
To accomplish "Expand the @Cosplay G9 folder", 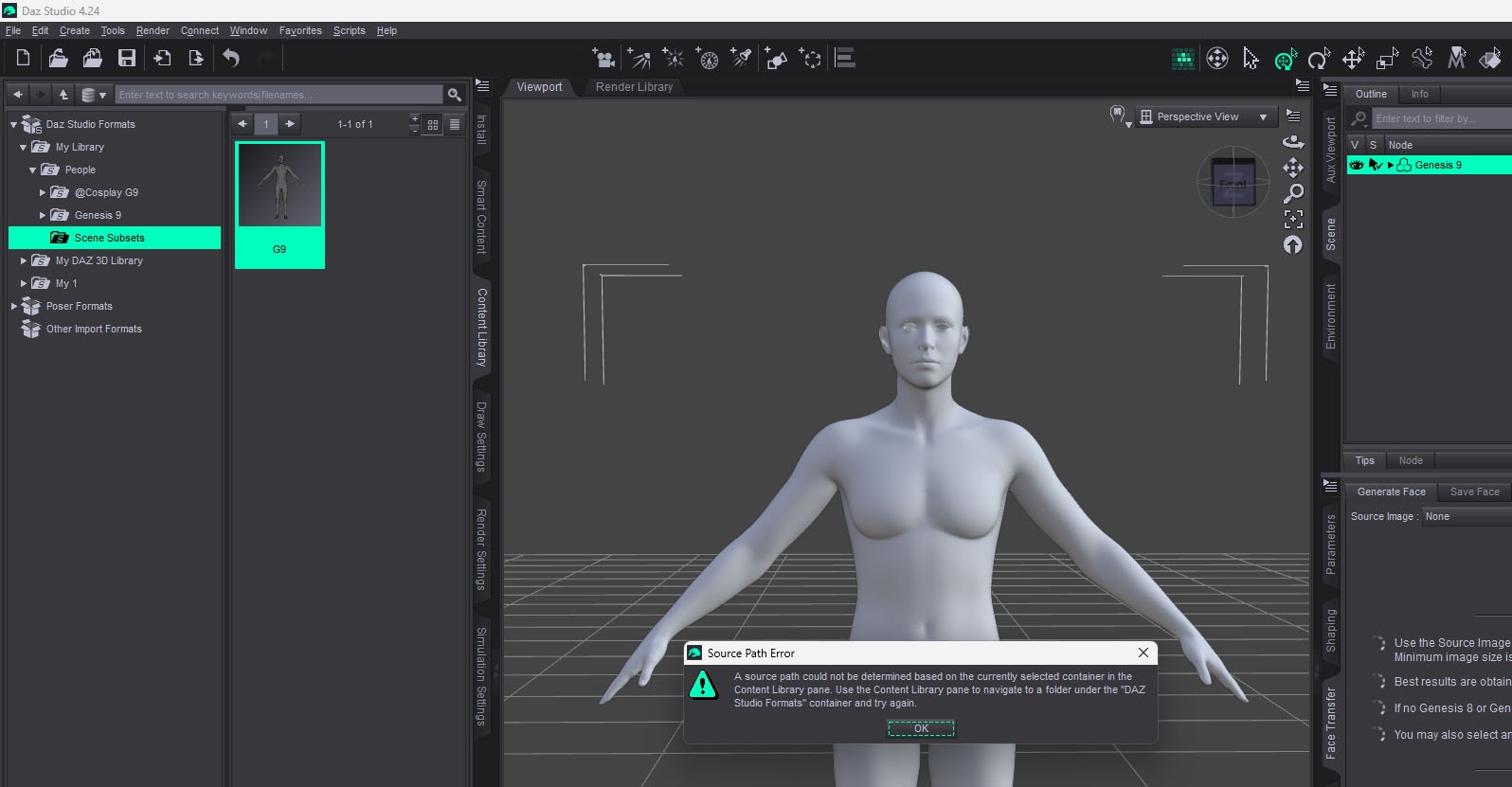I will (x=42, y=192).
